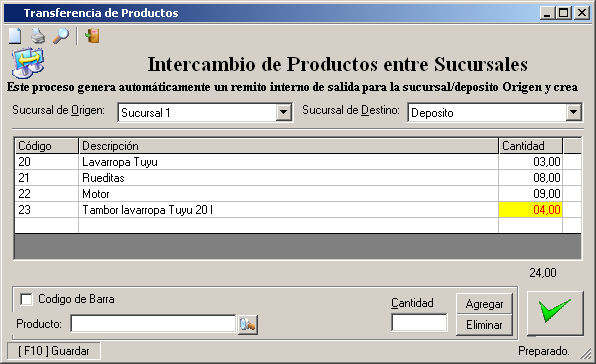Minimize the Transferencia de Productos window

pos(547,13)
